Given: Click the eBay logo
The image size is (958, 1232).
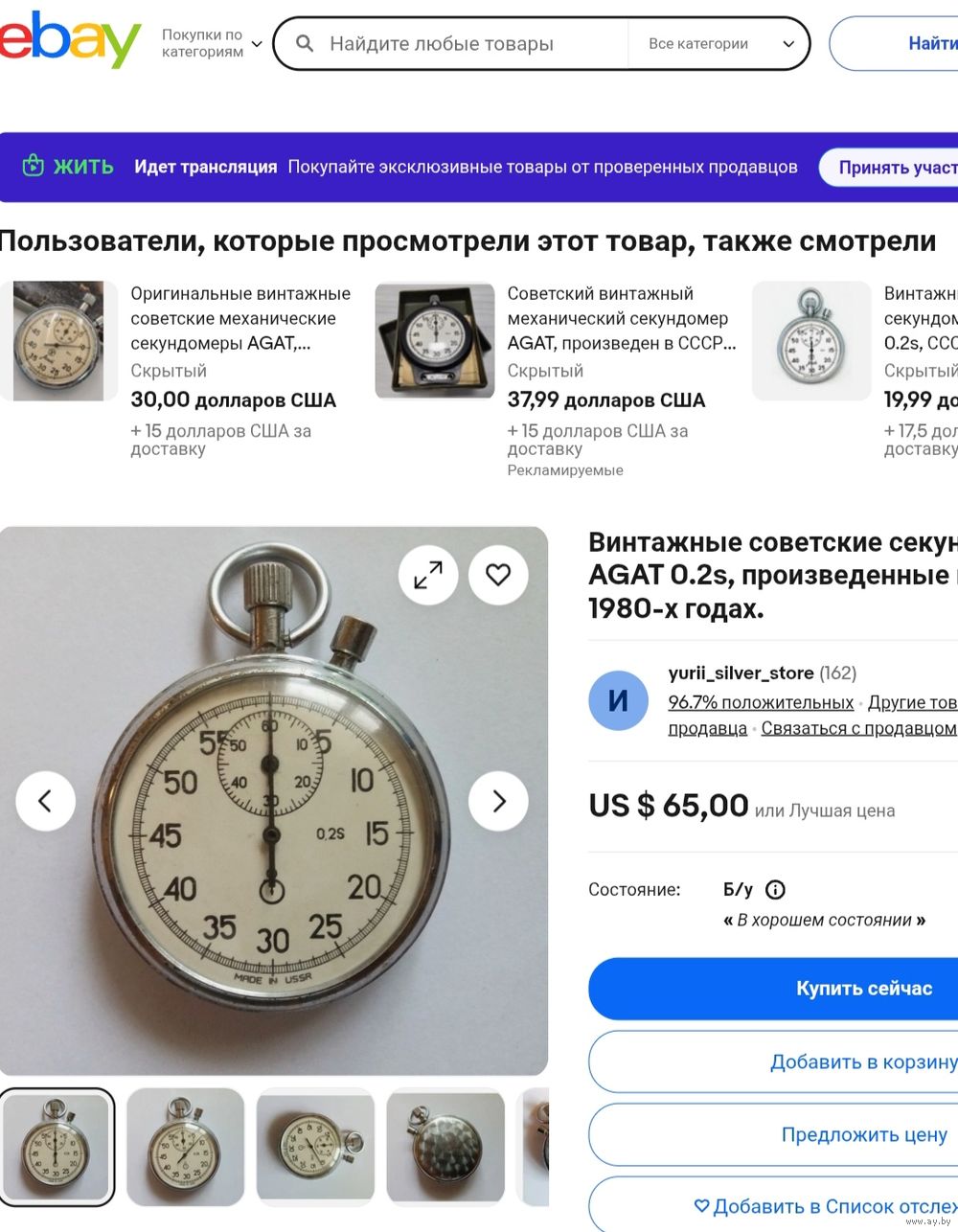Looking at the screenshot, I should [70, 39].
